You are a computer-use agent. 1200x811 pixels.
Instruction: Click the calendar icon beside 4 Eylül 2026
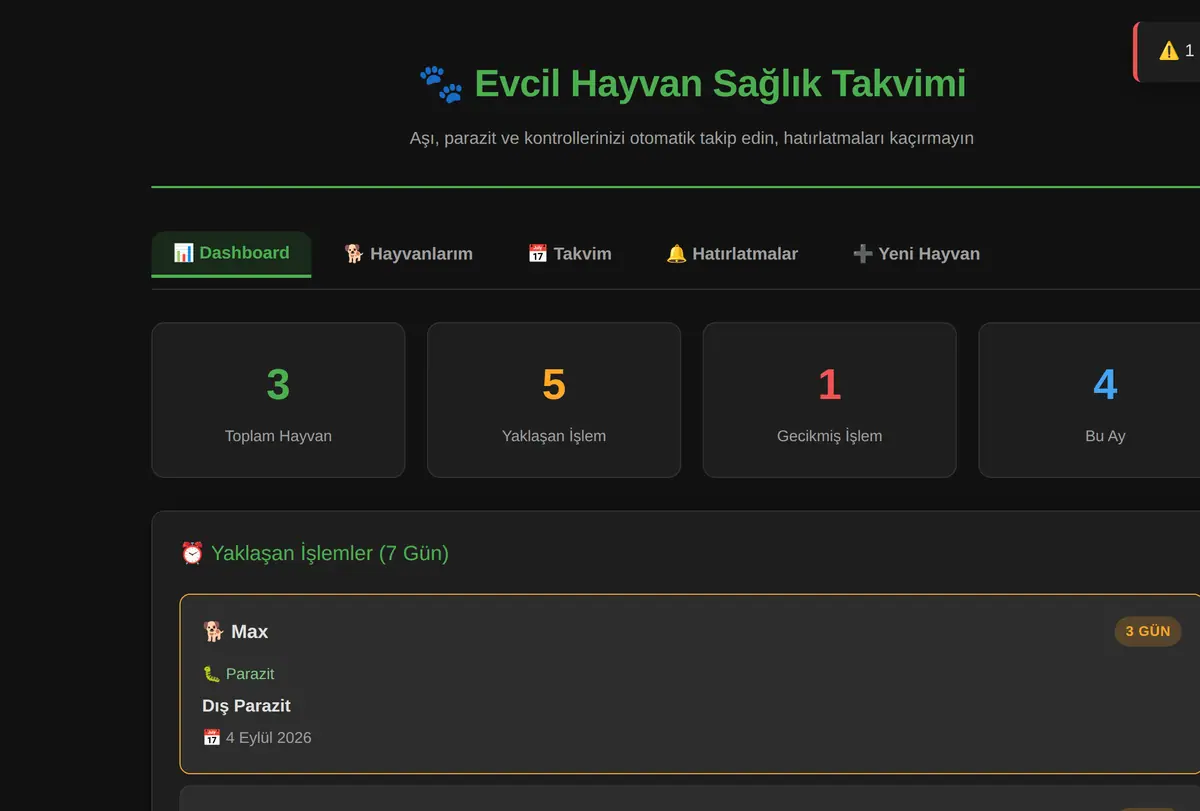pyautogui.click(x=211, y=738)
